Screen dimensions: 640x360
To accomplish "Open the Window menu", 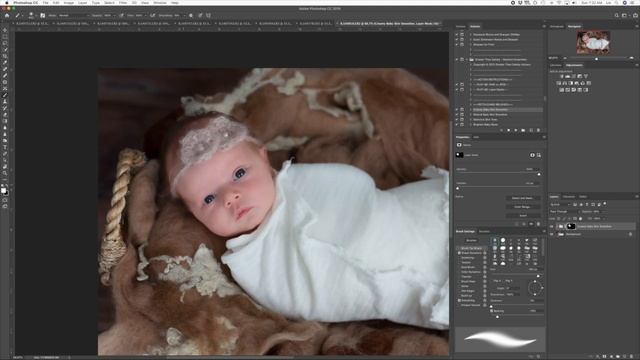I will click(160, 2).
